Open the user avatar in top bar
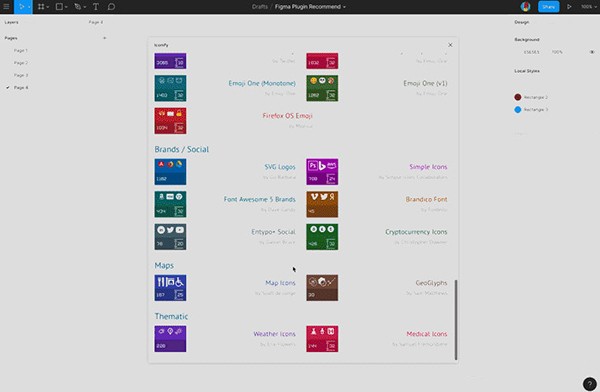This screenshot has height=392, width=600. [525, 7]
